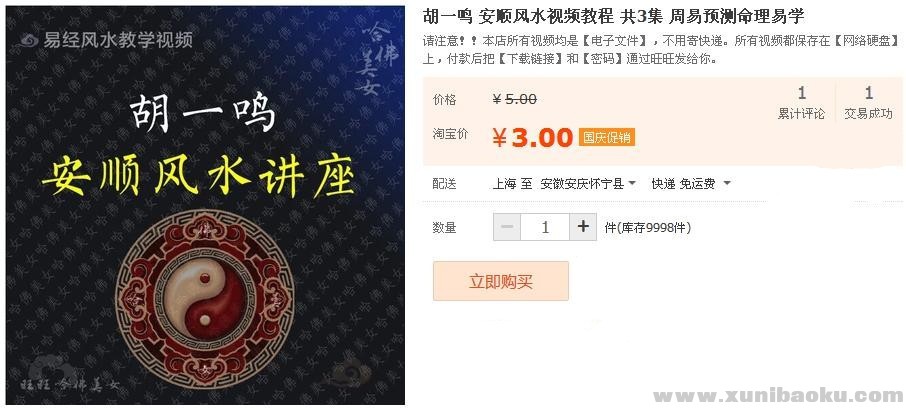Image resolution: width=906 pixels, height=408 pixels.
Task: Click the 国庆促销 promotion tag
Action: coord(607,138)
